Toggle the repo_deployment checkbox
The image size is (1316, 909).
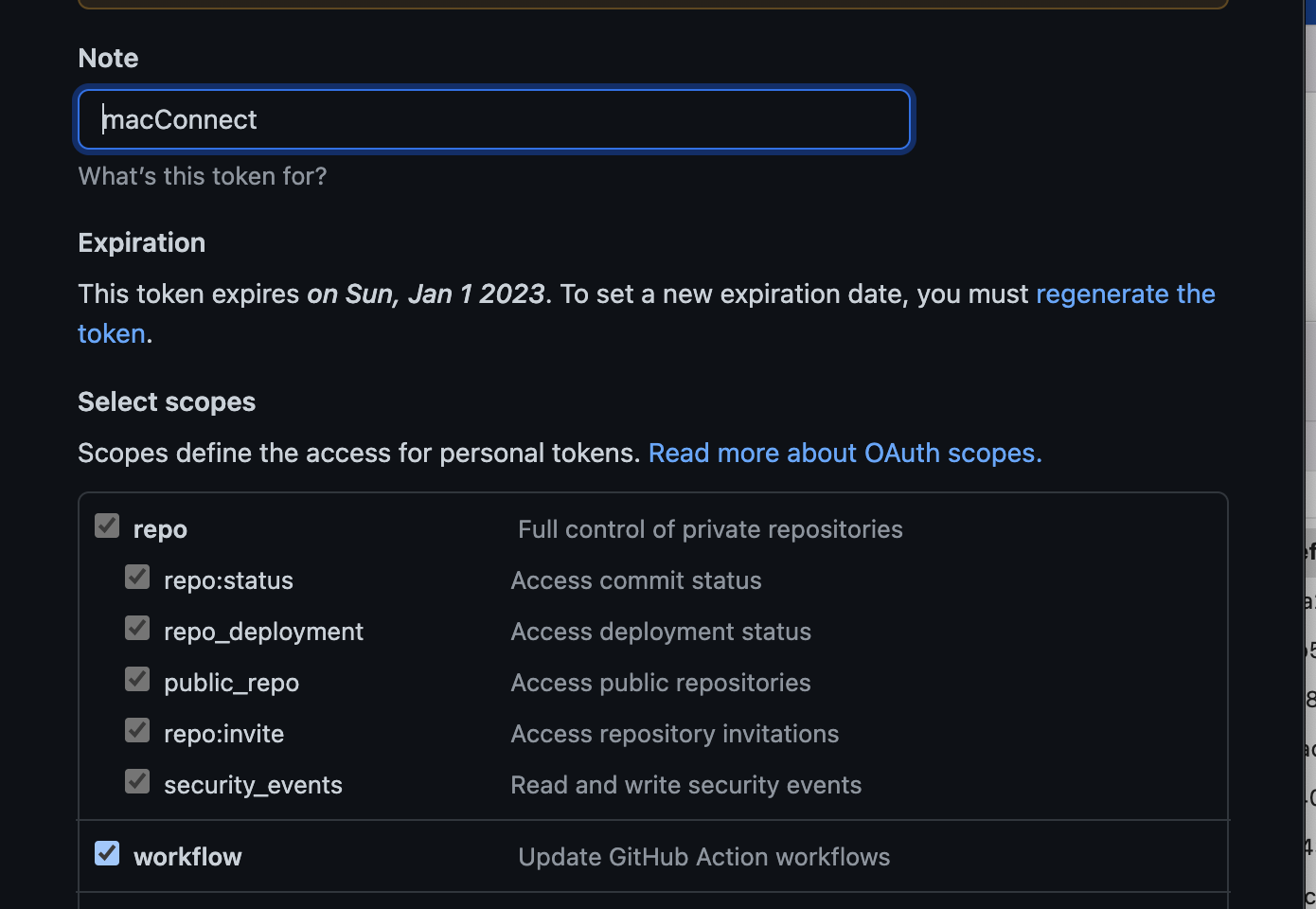pyautogui.click(x=137, y=628)
